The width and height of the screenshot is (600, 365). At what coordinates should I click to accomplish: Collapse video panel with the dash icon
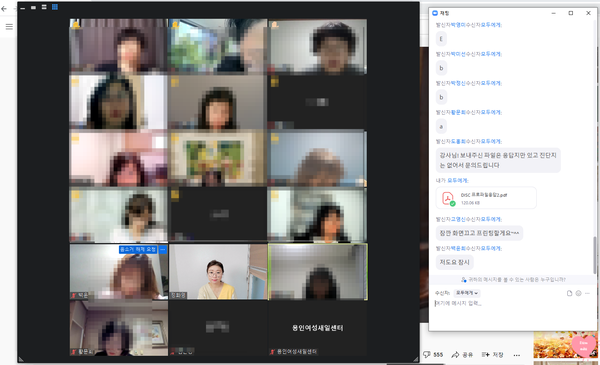[23, 8]
